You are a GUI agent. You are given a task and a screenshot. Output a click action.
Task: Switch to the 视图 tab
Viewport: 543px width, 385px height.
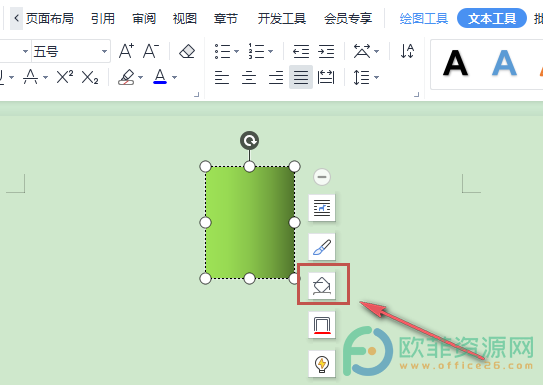pos(185,18)
